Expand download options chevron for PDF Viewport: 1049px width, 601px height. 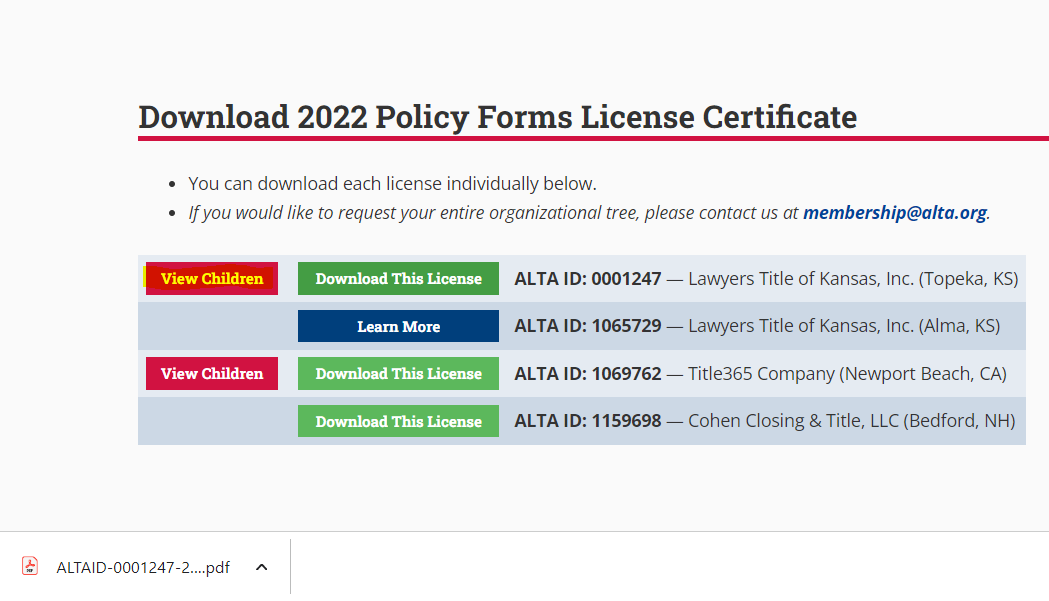coord(262,568)
